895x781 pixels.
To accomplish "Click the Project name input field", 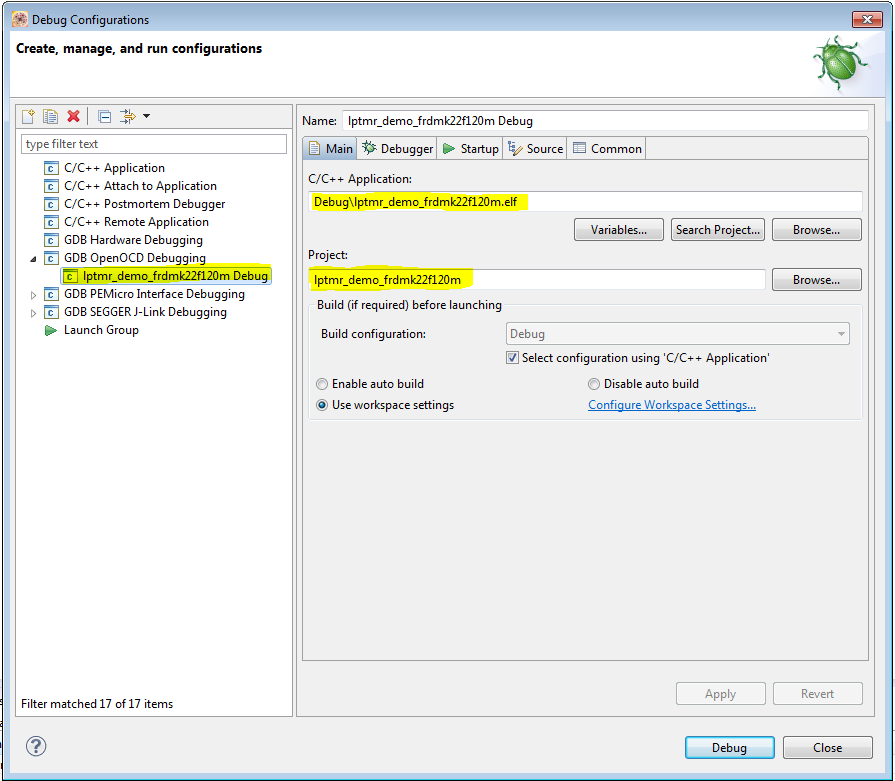I will (x=537, y=280).
